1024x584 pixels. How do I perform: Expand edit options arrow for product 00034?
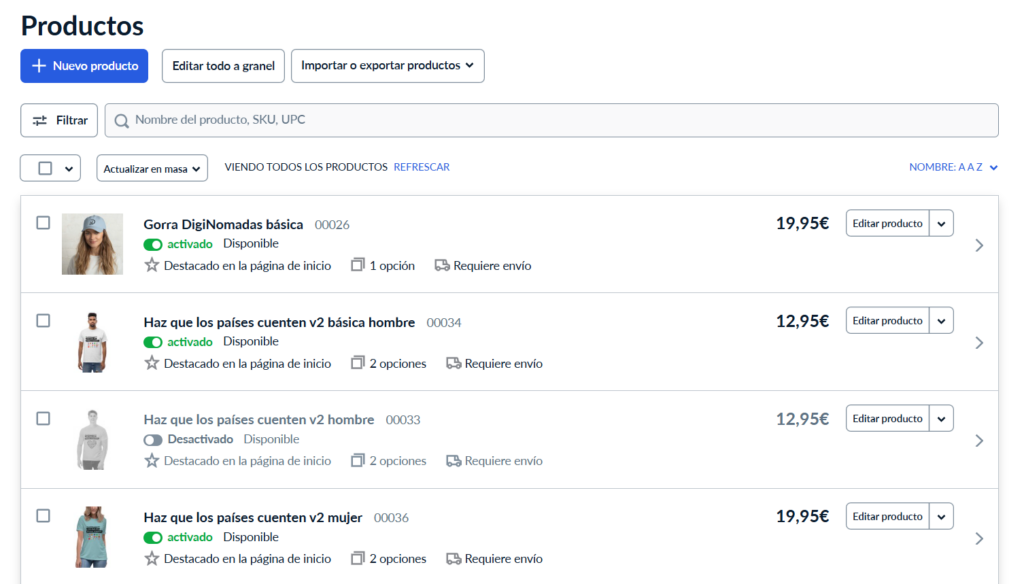point(942,321)
